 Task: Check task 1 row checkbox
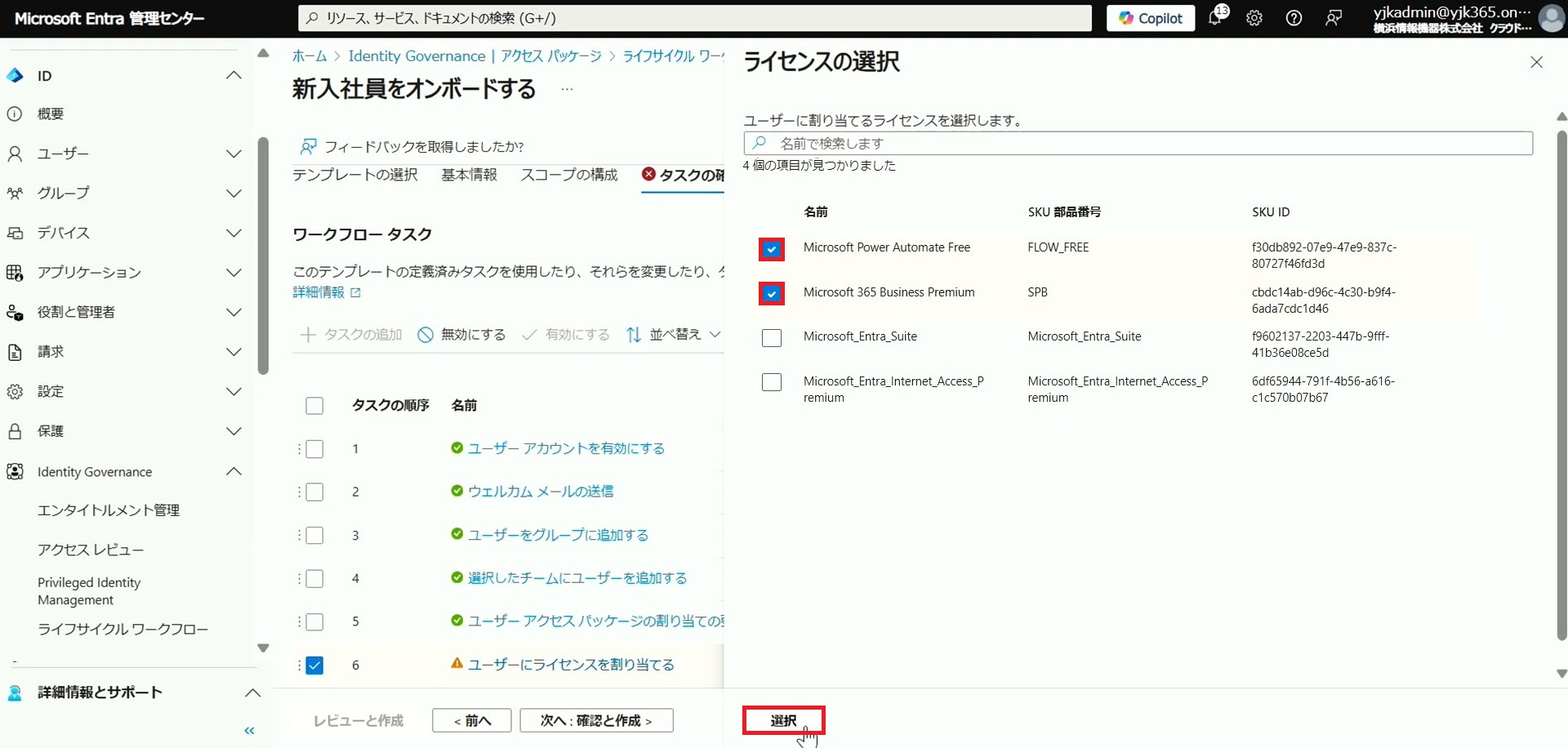pyautogui.click(x=314, y=449)
